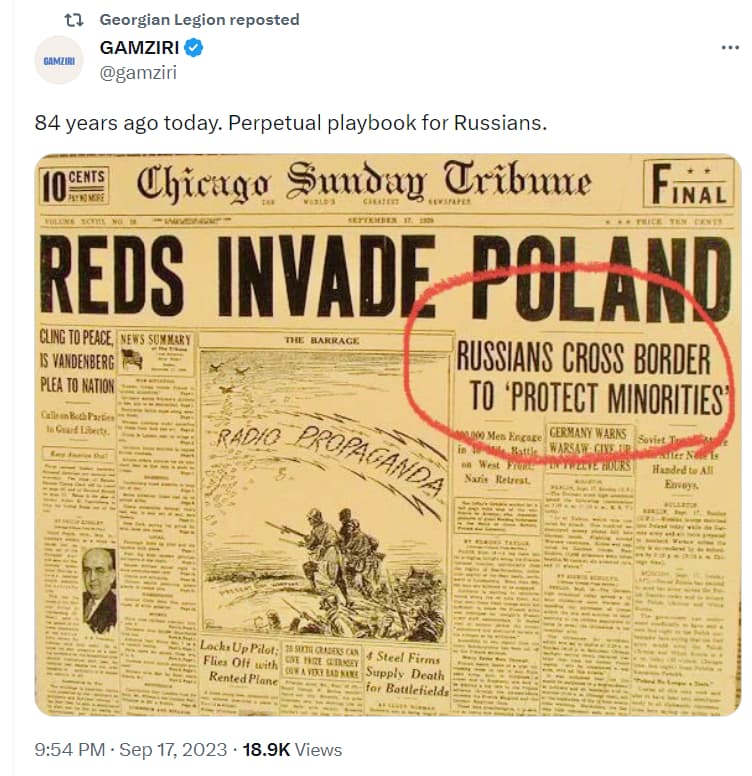Open the three-dot more options menu
The height and width of the screenshot is (776, 752).
click(x=730, y=48)
